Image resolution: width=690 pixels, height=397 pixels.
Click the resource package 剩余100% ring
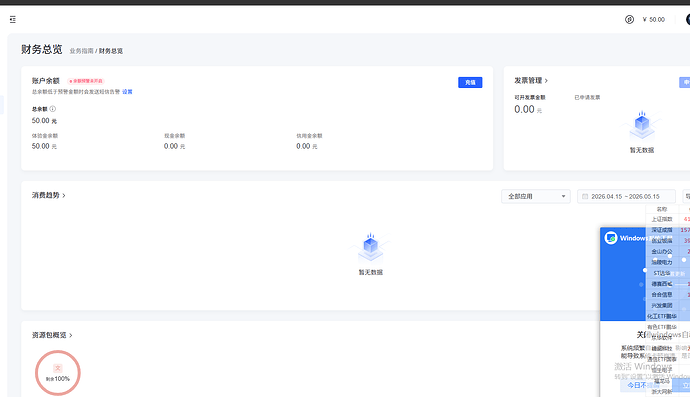[x=58, y=373]
